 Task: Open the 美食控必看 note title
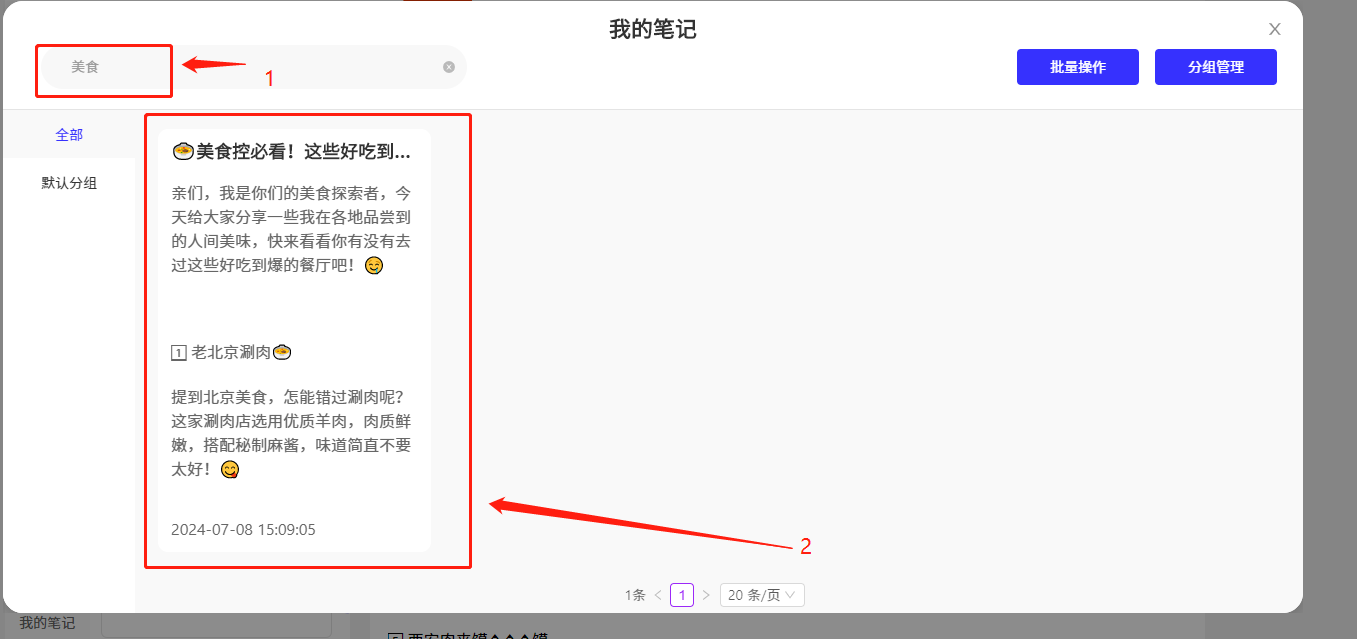(x=302, y=152)
